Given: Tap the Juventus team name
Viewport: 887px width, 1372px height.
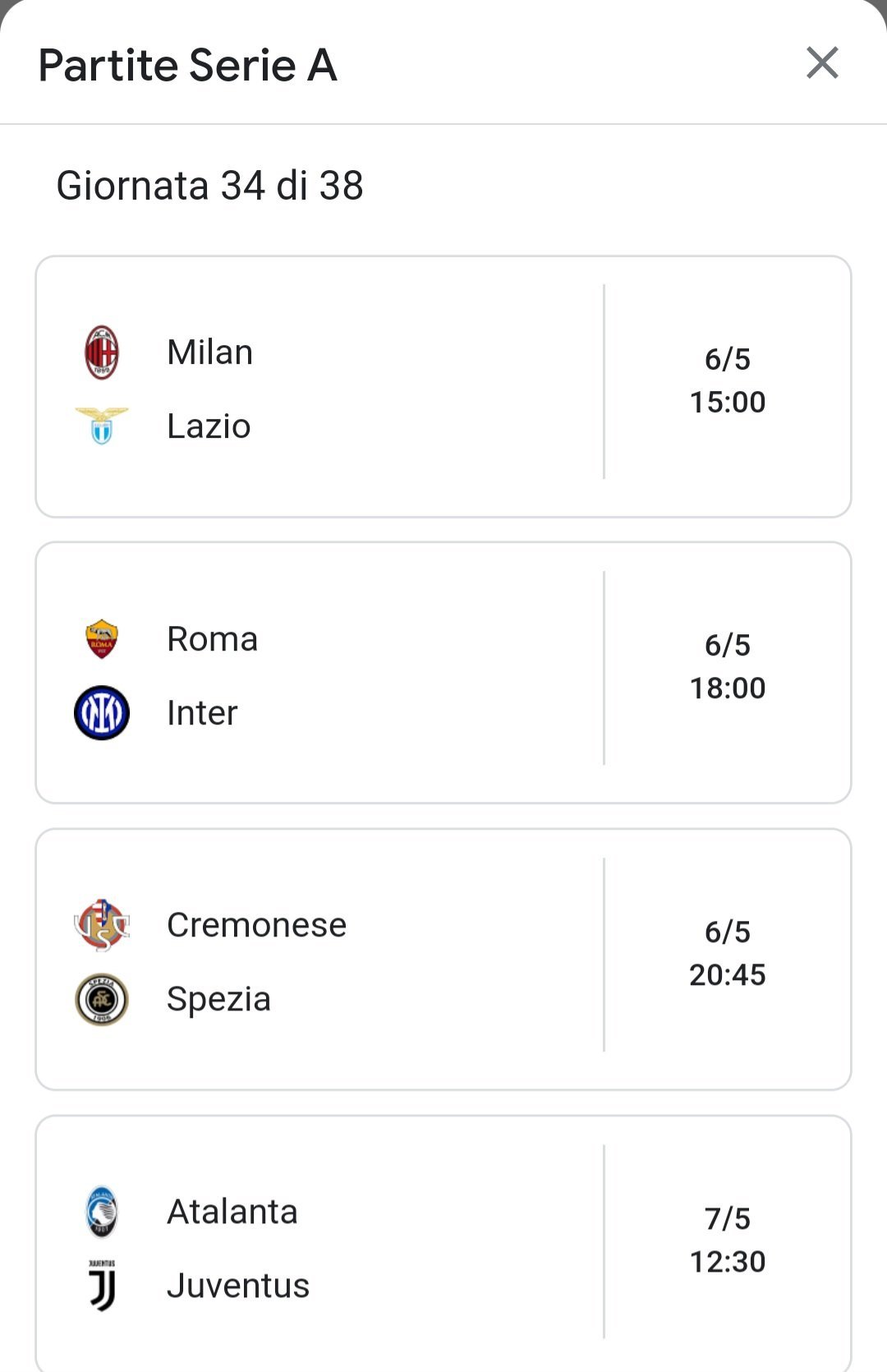Looking at the screenshot, I should point(238,1286).
